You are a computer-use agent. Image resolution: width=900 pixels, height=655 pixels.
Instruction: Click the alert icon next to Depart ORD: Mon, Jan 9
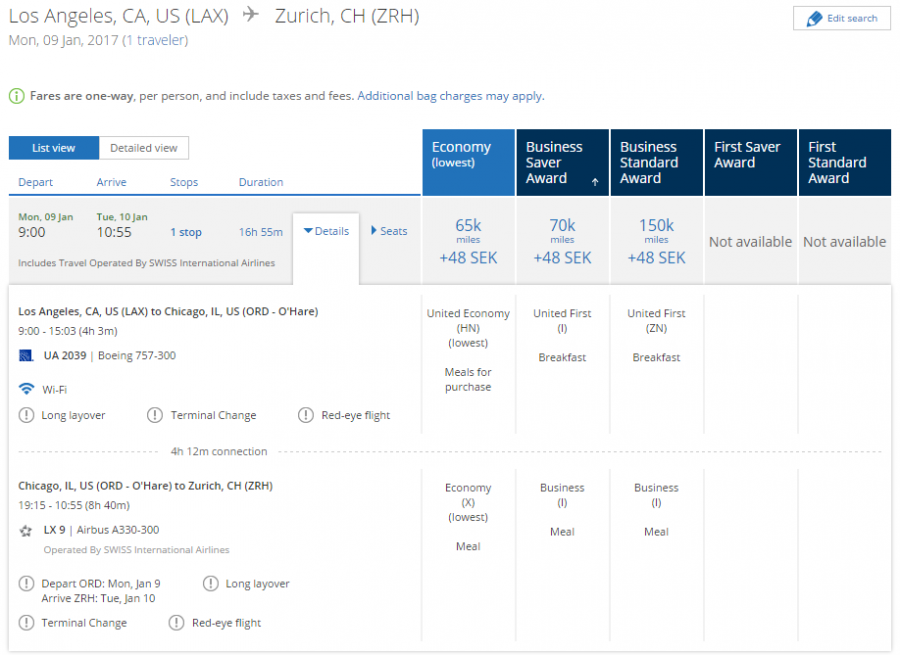tap(26, 583)
